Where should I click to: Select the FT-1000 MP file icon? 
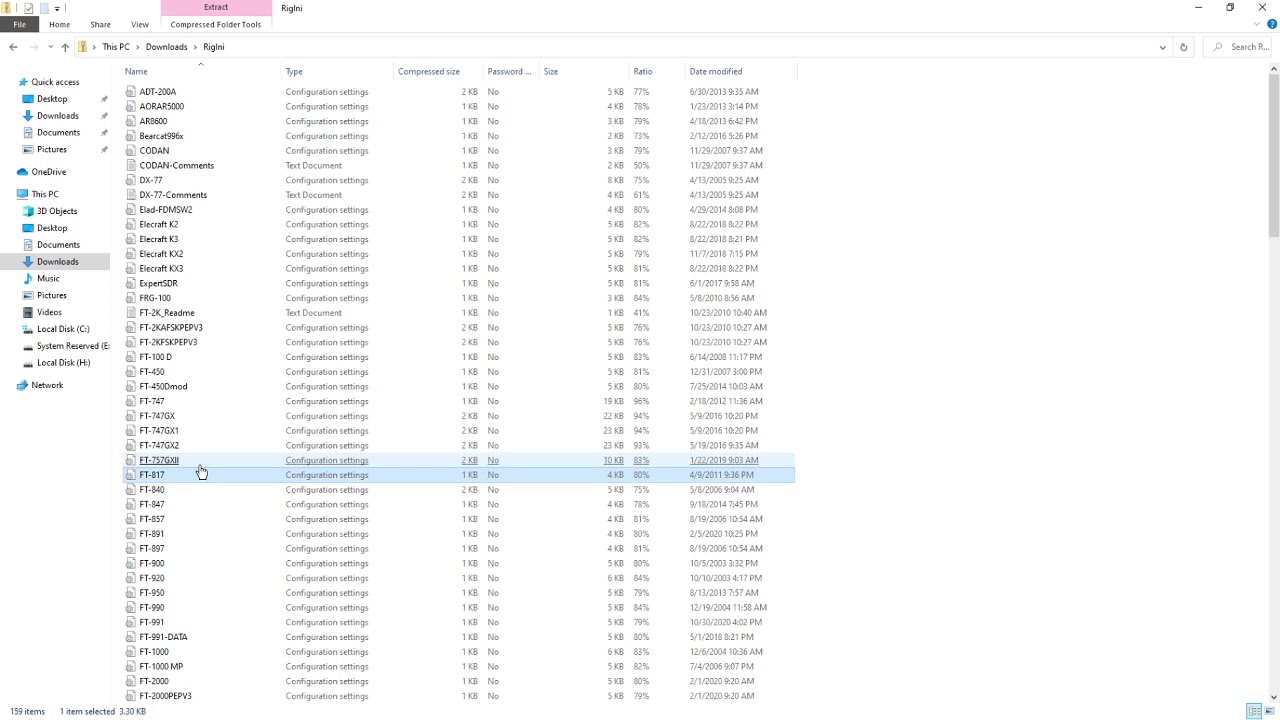[131, 666]
